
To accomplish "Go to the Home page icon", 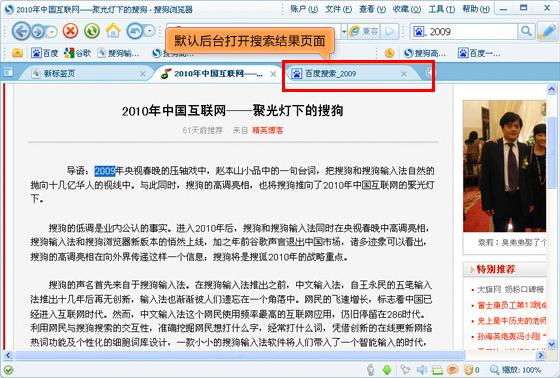I will point(113,31).
